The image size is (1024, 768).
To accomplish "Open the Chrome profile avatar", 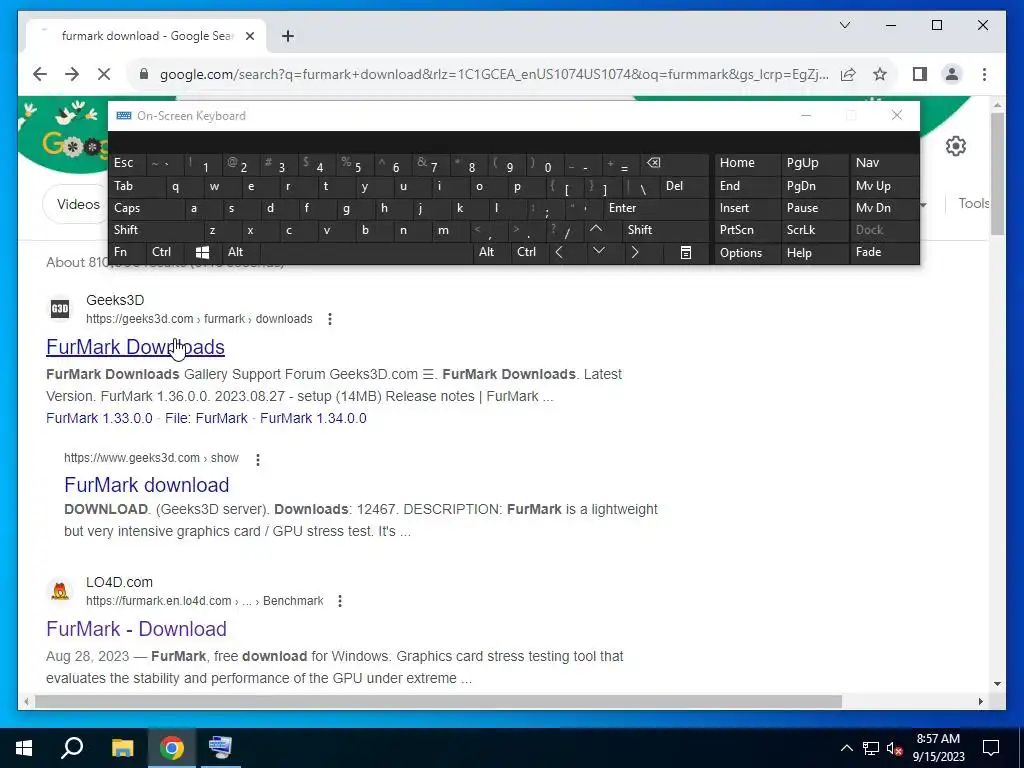I will (x=952, y=74).
